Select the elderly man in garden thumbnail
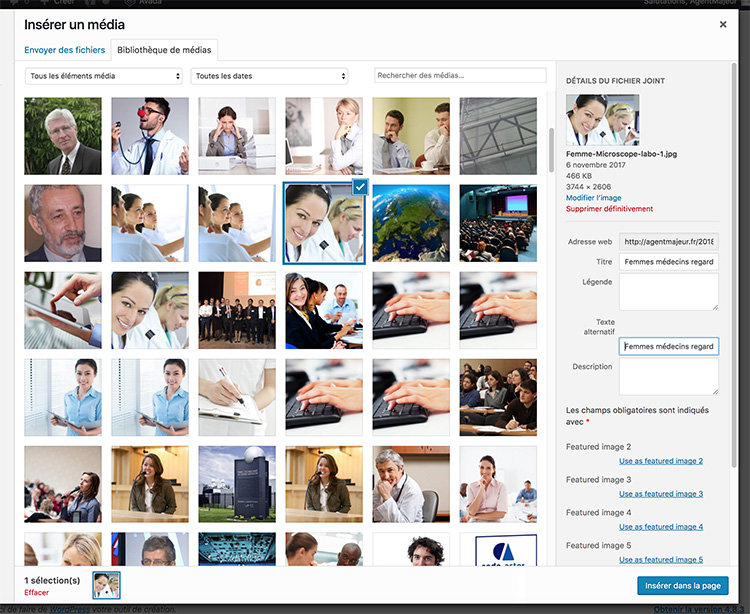The image size is (750, 614). pyautogui.click(x=63, y=136)
